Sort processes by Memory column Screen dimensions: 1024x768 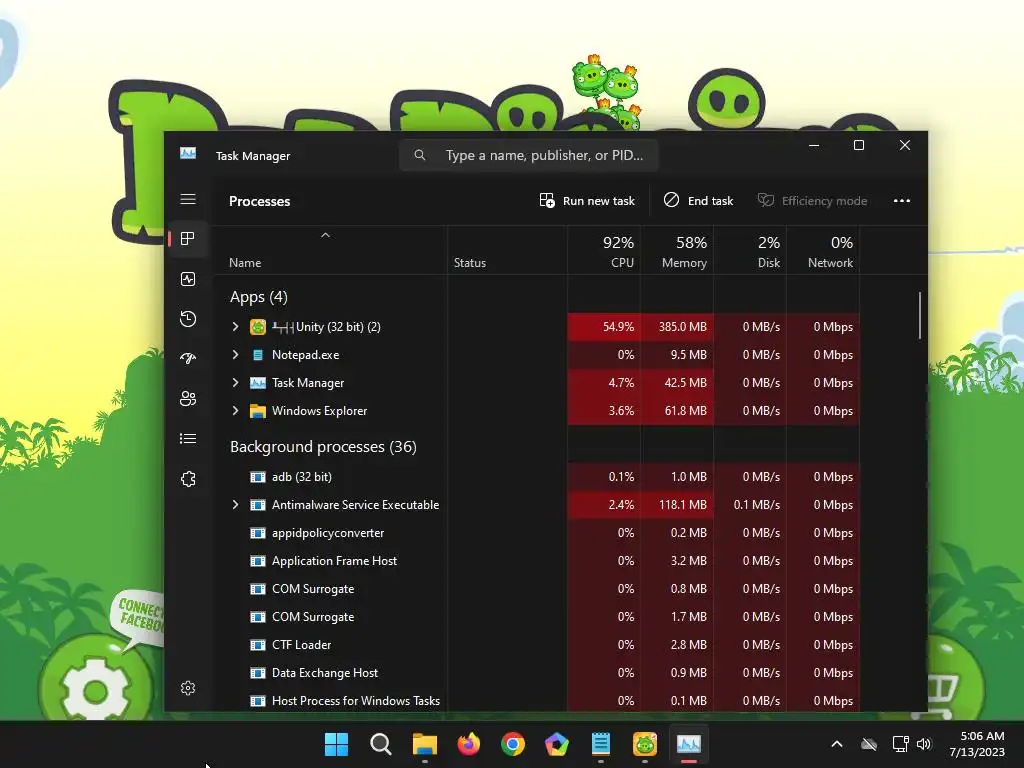677,251
